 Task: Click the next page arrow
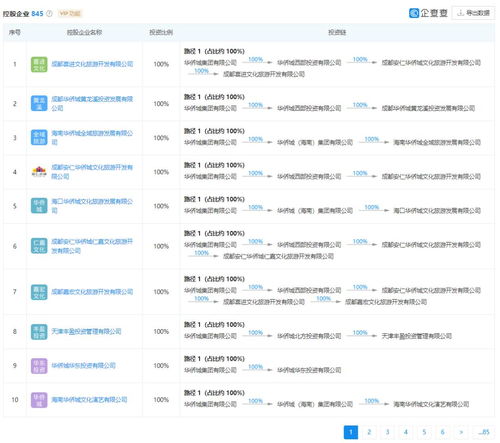tap(461, 432)
